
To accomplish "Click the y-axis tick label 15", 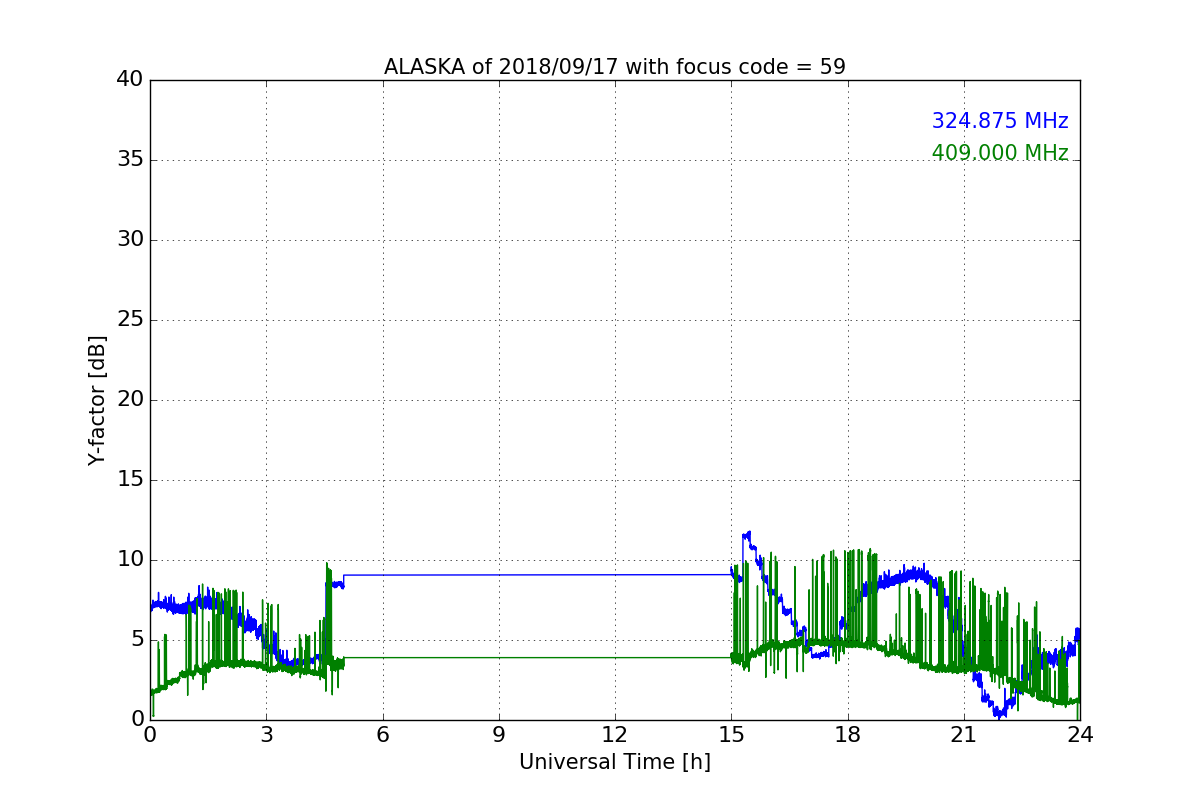I will 130,480.
